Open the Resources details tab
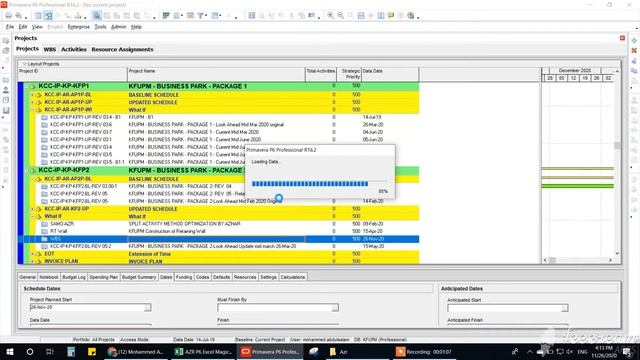 [245, 277]
